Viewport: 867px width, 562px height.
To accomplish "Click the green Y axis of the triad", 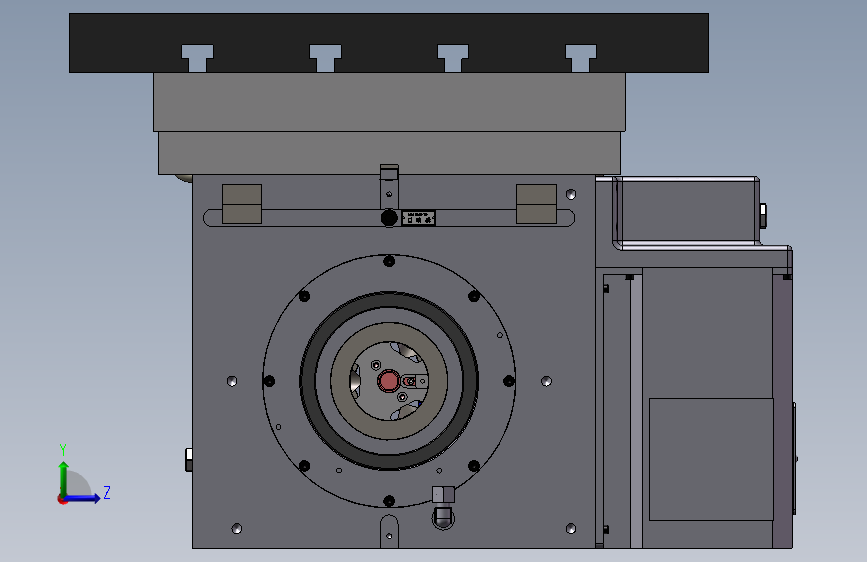I will (x=64, y=478).
